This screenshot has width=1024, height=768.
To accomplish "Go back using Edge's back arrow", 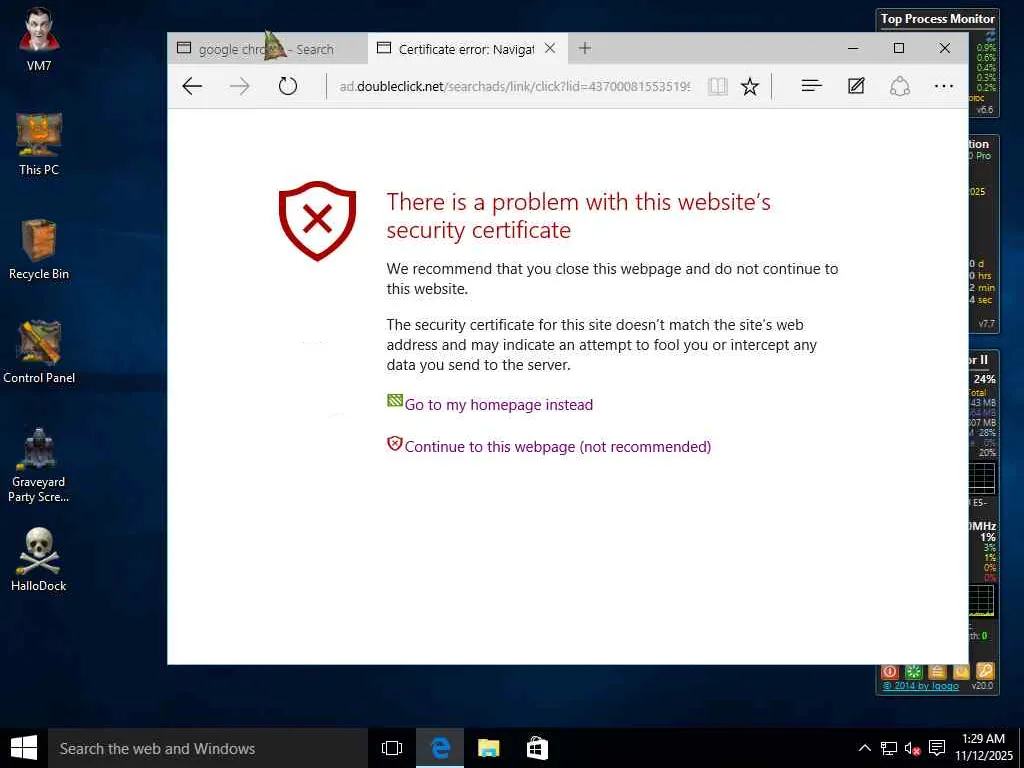I will (x=192, y=86).
